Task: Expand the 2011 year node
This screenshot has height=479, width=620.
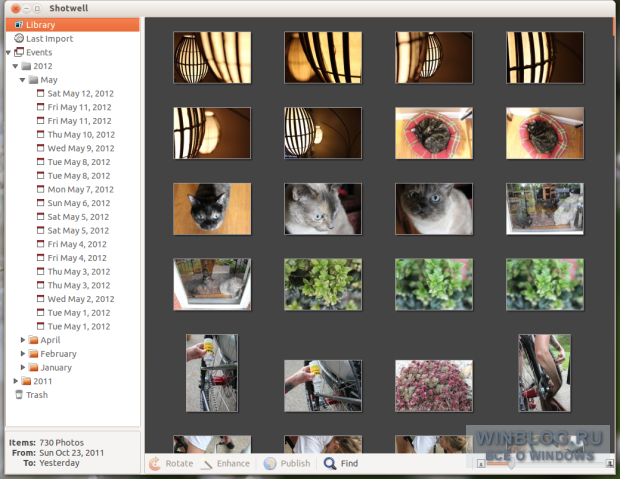Action: [x=16, y=381]
